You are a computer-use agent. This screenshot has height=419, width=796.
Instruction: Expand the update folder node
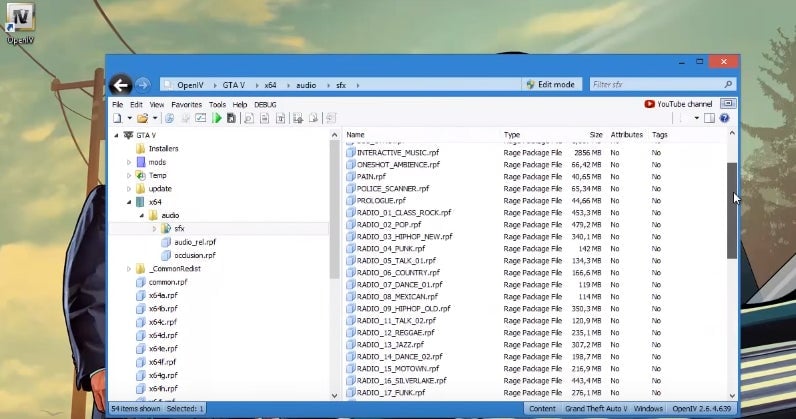click(x=129, y=189)
